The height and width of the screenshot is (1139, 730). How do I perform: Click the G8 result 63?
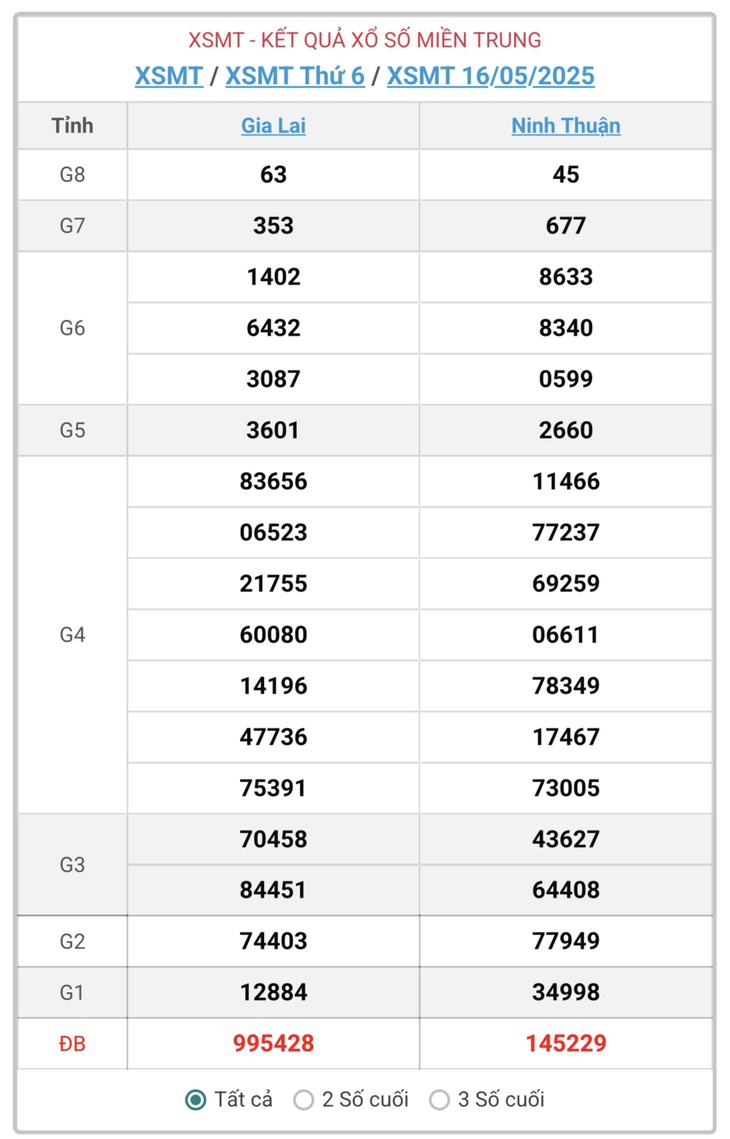273,174
